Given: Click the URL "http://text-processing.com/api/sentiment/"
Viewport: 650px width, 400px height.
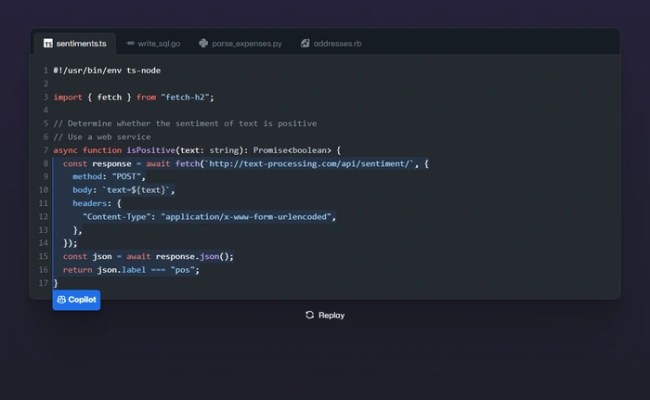Looking at the screenshot, I should point(309,164).
